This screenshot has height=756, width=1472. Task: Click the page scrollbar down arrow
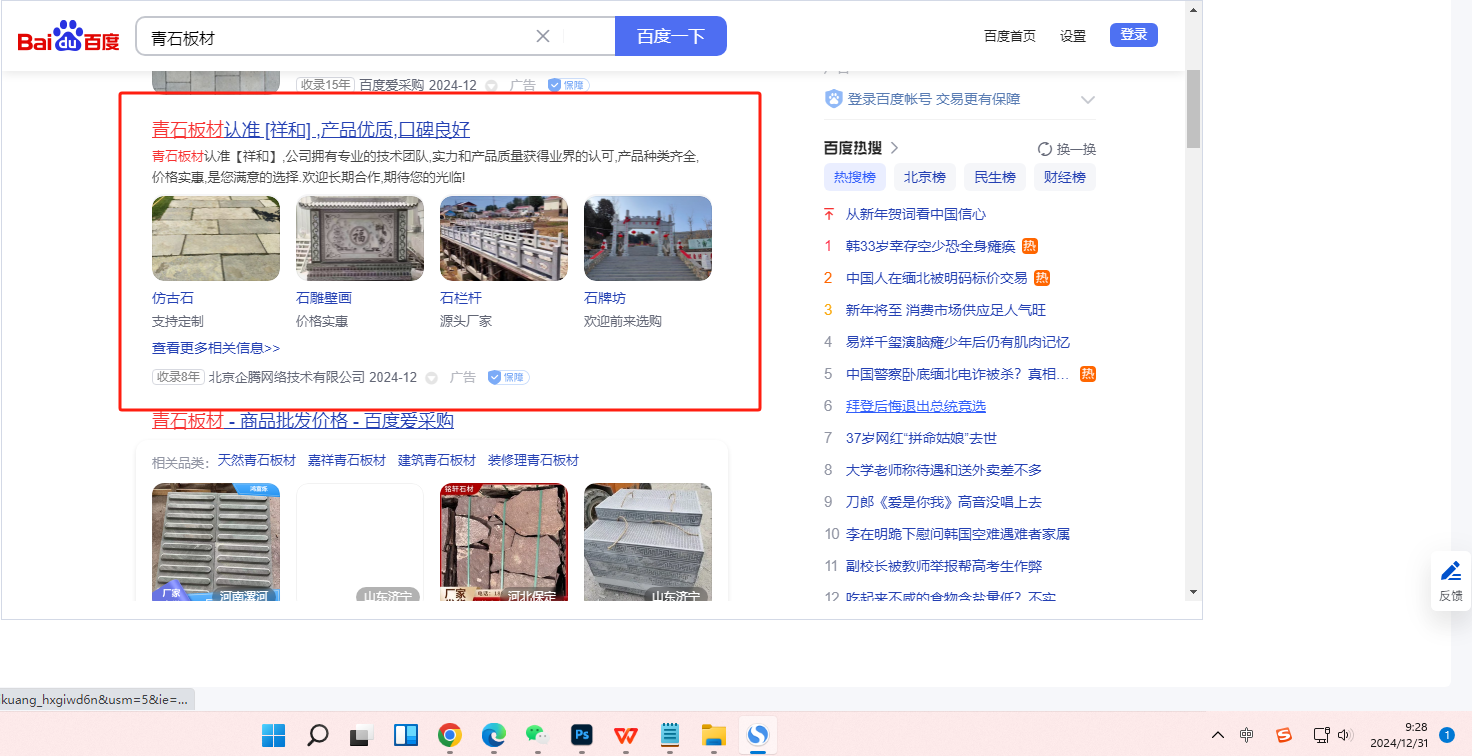point(1193,592)
